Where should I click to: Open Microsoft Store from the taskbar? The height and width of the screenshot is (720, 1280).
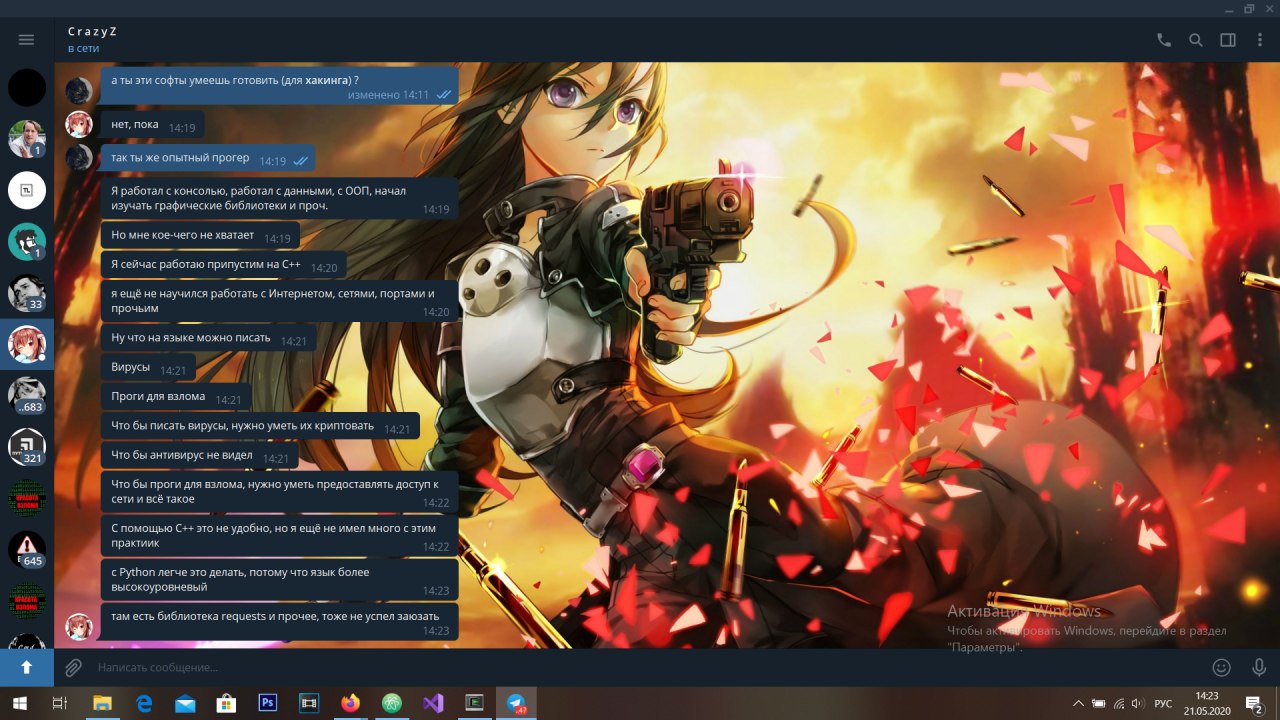(226, 703)
